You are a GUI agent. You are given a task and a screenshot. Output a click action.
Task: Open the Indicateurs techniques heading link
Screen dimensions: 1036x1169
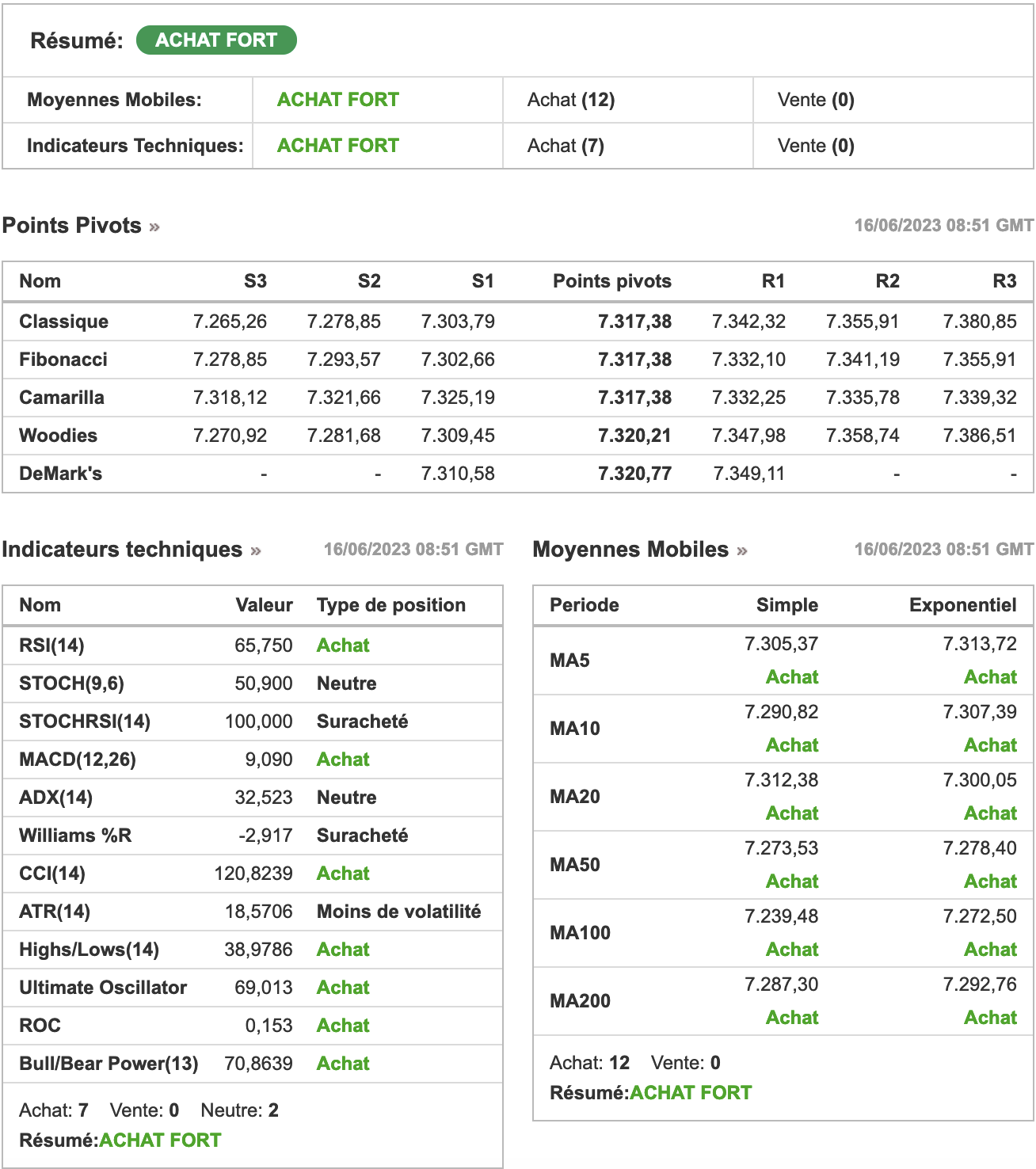tap(122, 550)
